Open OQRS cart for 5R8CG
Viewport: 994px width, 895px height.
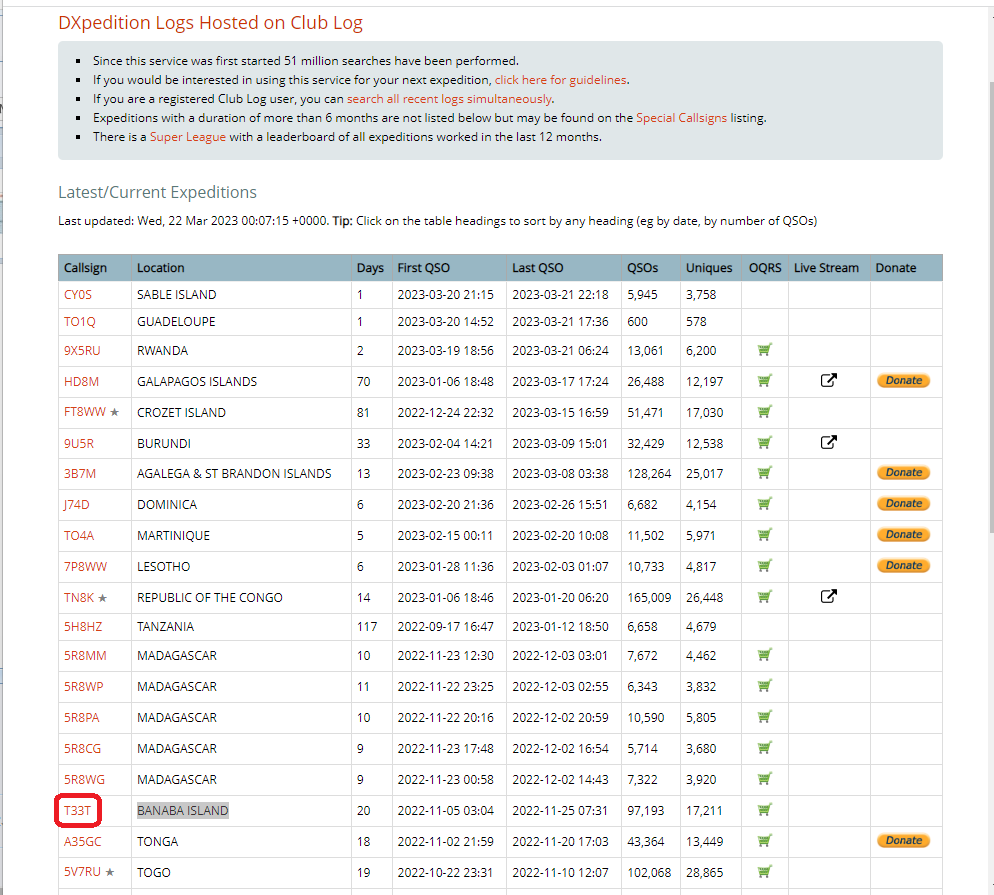click(x=765, y=748)
